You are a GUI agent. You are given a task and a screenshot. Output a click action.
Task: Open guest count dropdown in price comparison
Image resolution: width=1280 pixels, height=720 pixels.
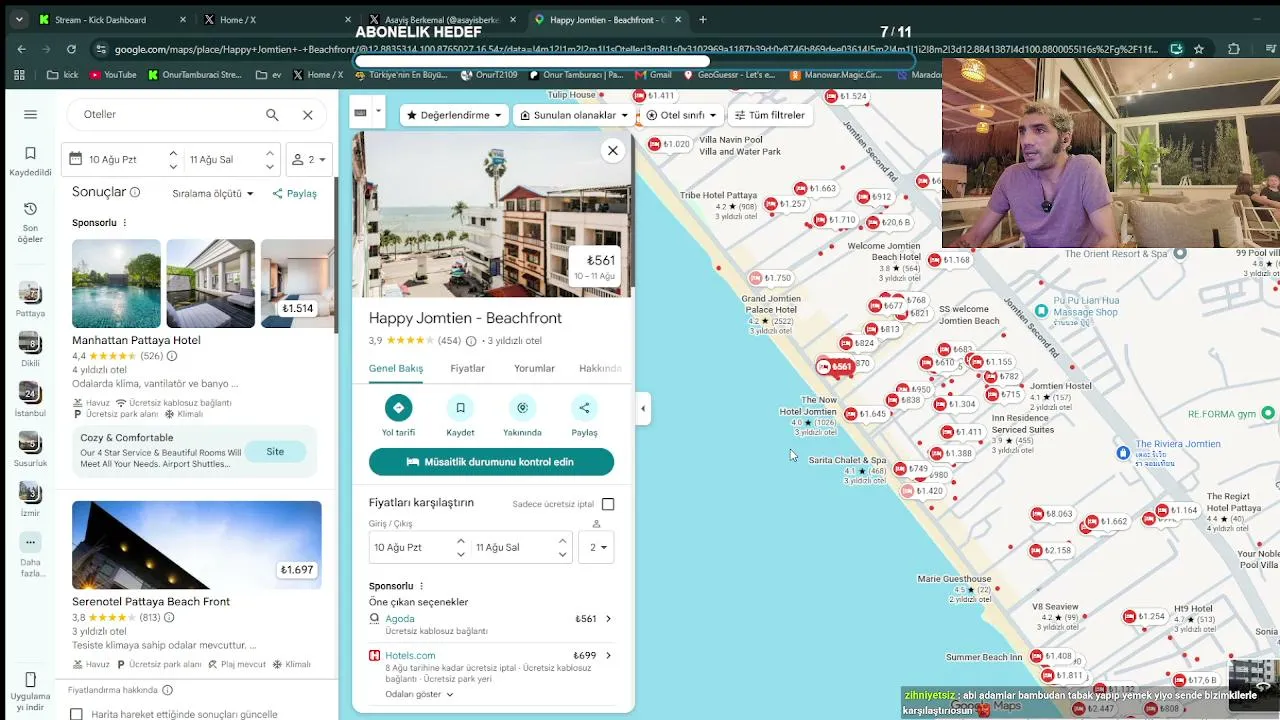click(x=596, y=547)
